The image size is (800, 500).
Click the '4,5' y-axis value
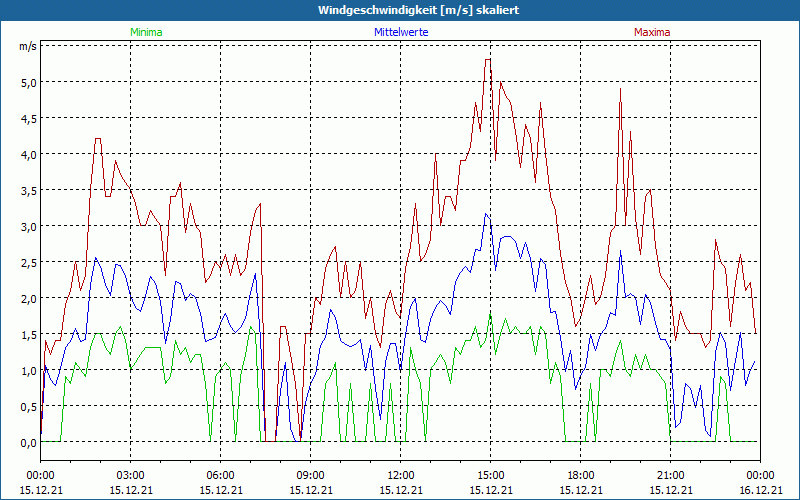(x=29, y=118)
